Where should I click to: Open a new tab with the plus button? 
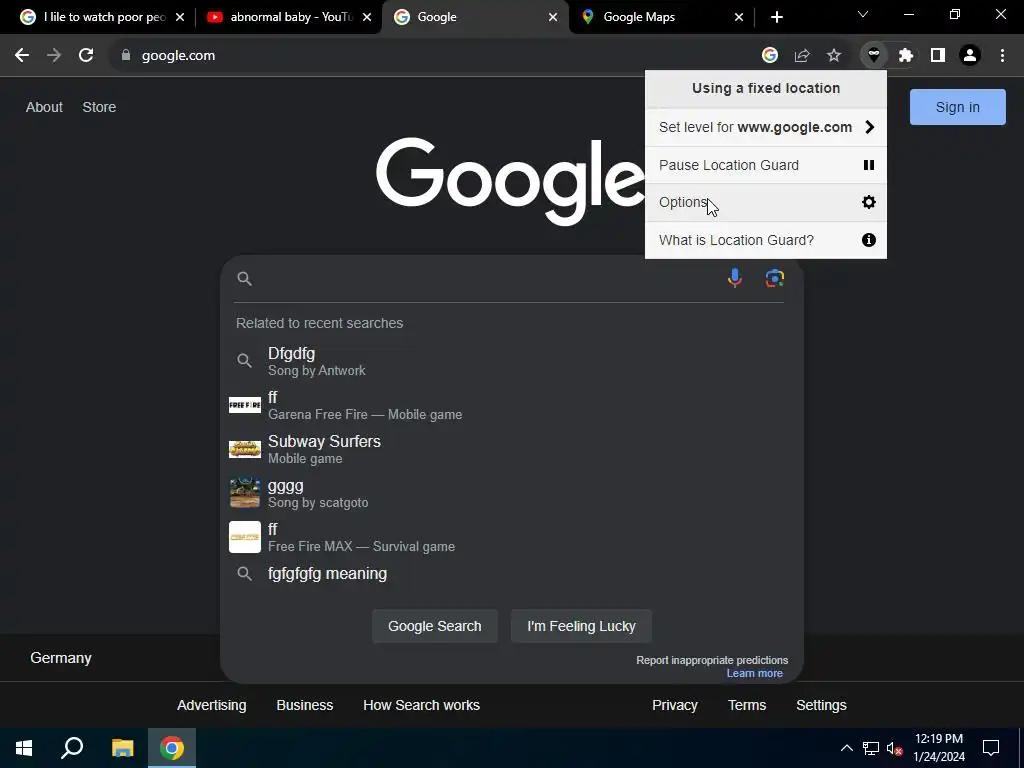(x=776, y=17)
